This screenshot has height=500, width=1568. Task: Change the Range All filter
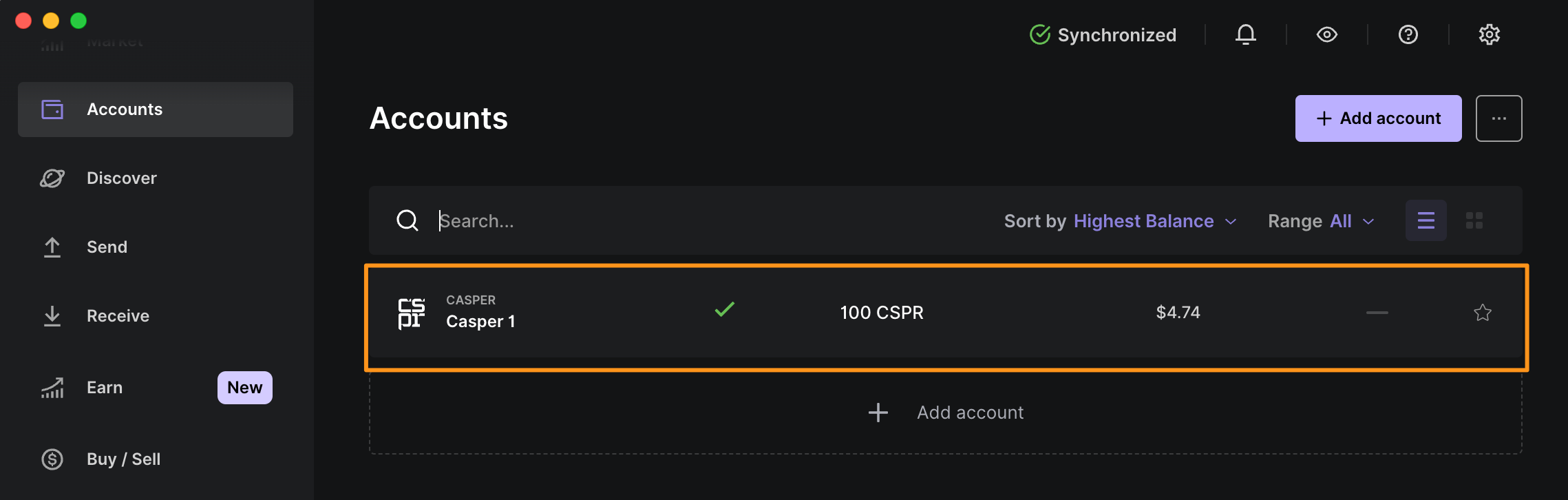pos(1341,220)
